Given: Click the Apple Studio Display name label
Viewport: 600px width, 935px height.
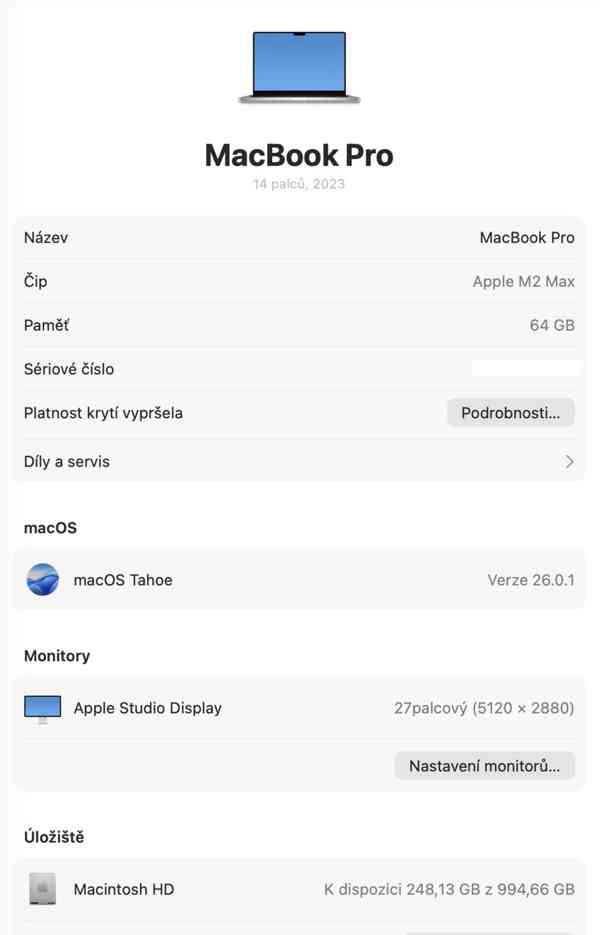Looking at the screenshot, I should (148, 708).
